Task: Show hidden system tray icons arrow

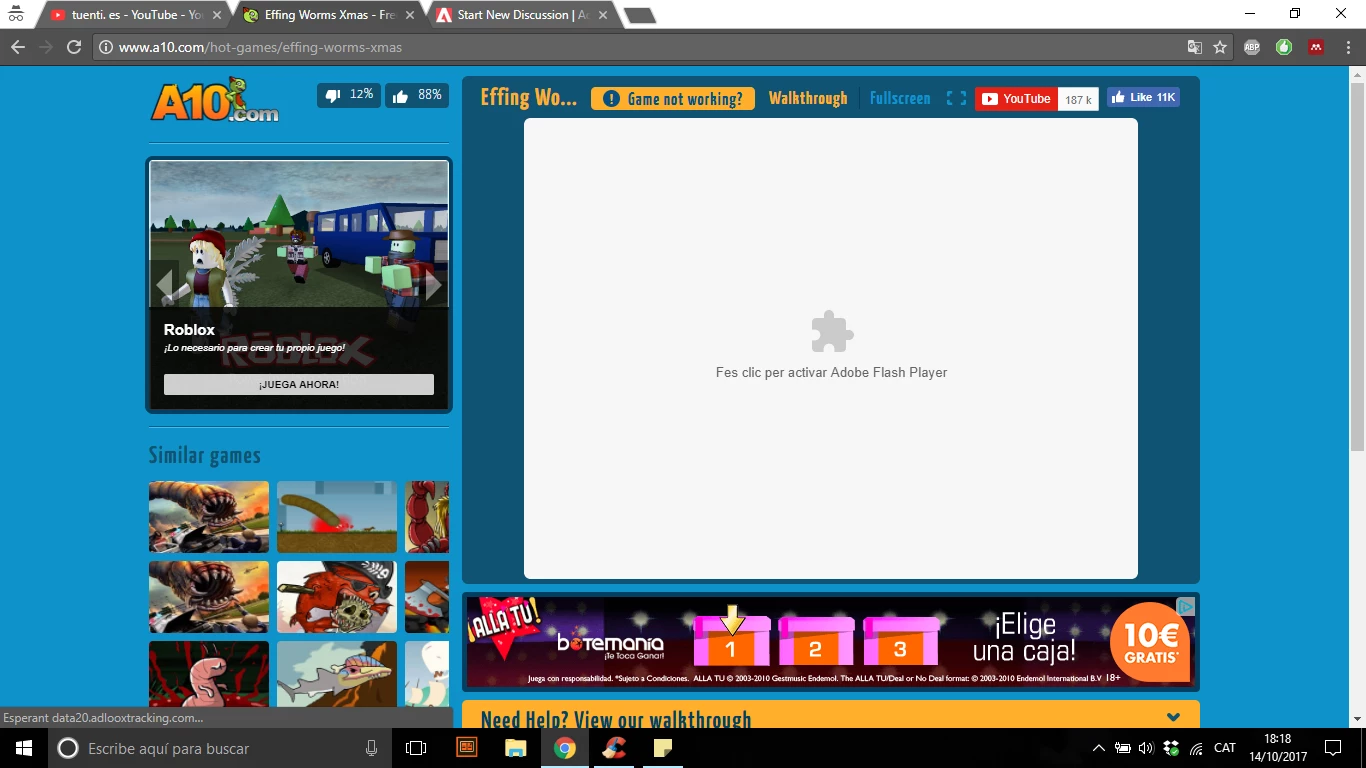Action: point(1098,748)
